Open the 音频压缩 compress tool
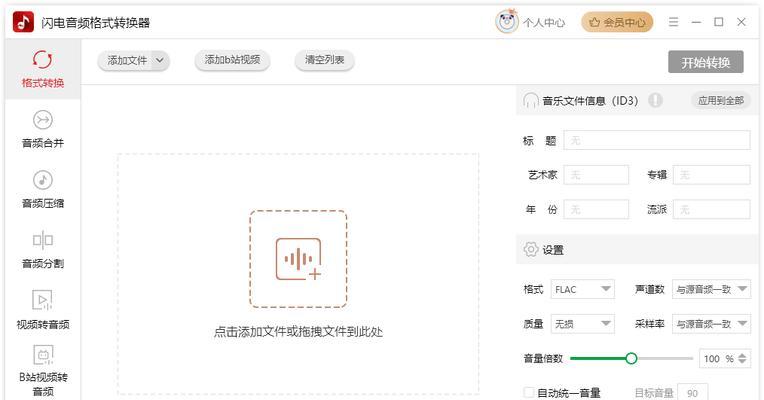The width and height of the screenshot is (764, 400). (x=43, y=189)
